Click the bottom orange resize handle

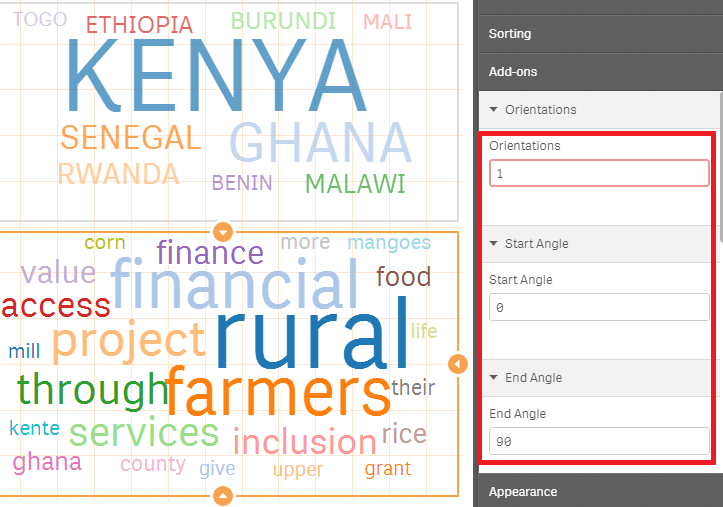(x=224, y=495)
